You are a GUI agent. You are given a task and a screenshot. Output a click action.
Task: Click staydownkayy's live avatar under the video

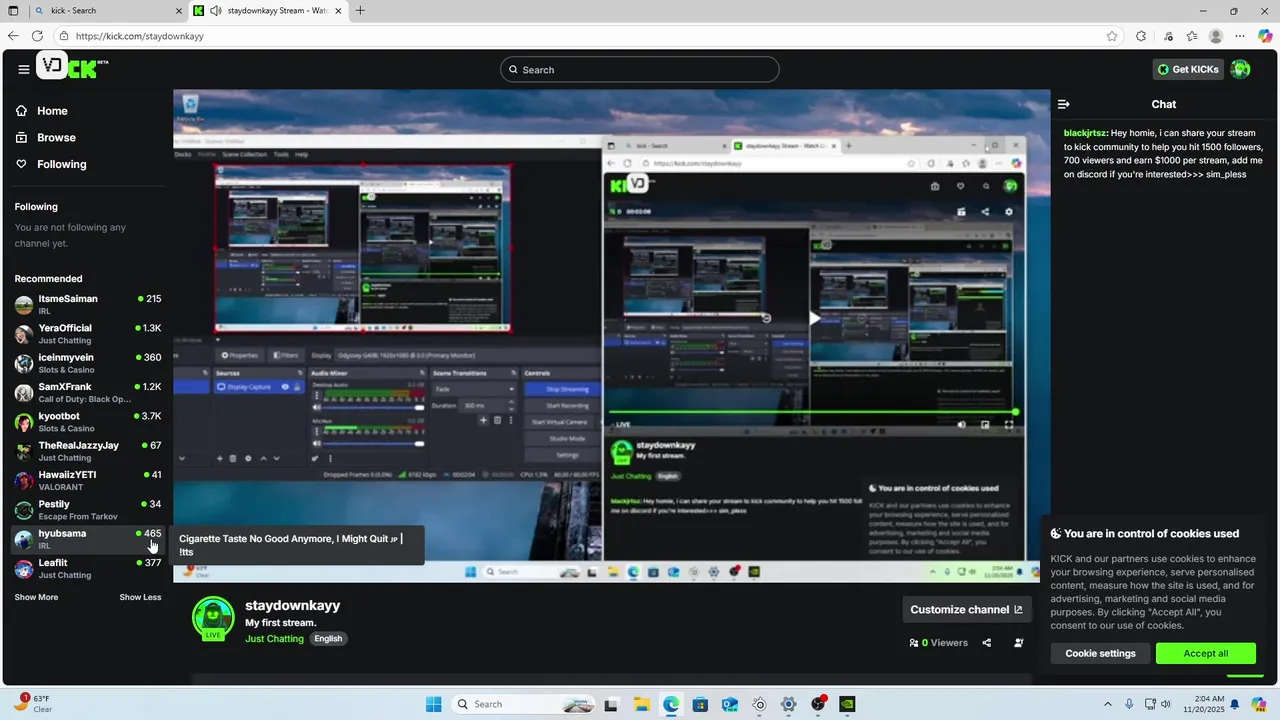click(213, 618)
